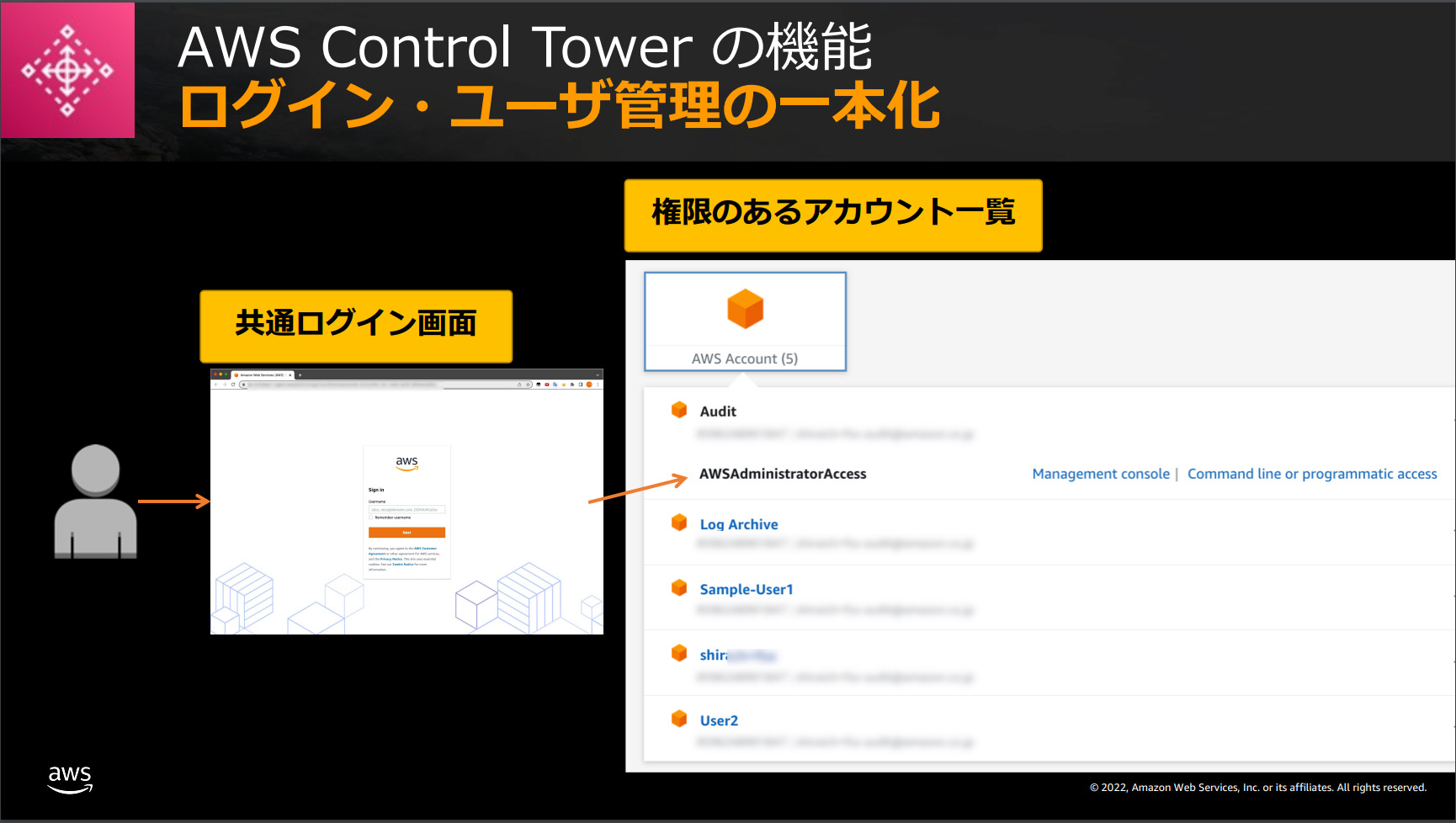Open Command line or programmatic access link
This screenshot has height=823, width=1456.
pos(1312,474)
